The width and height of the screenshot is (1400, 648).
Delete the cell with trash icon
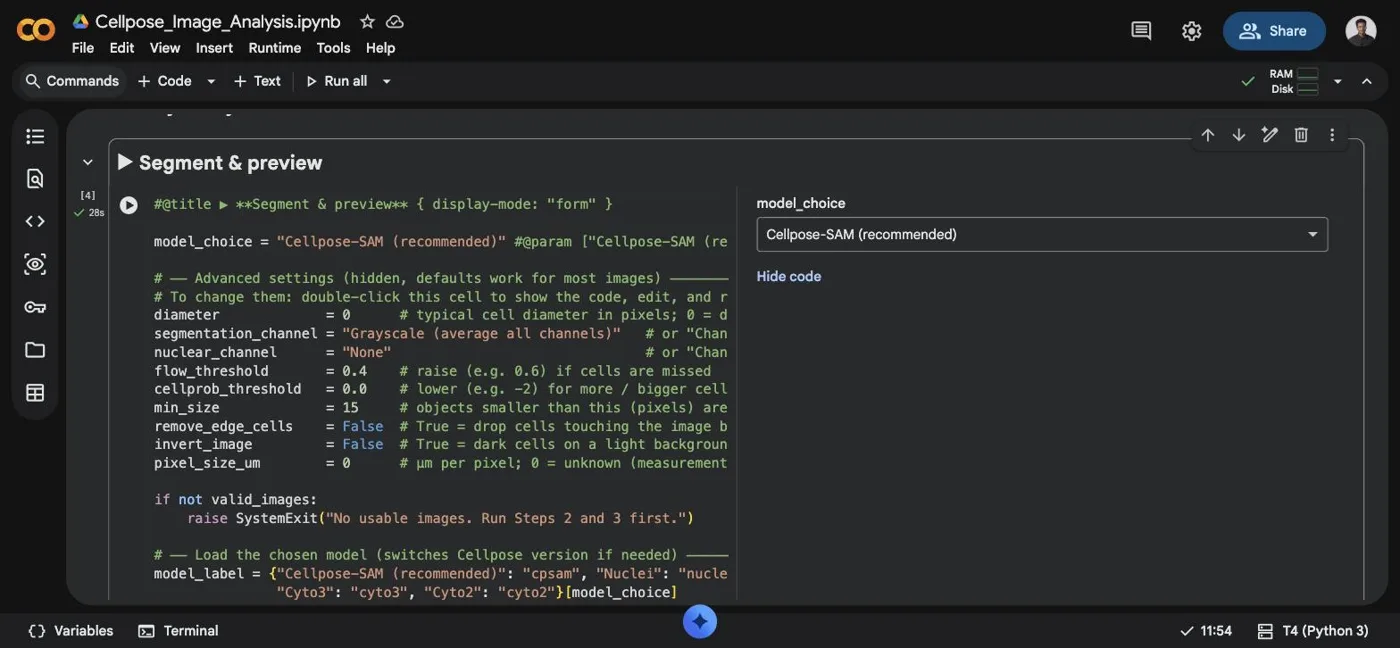click(x=1301, y=135)
